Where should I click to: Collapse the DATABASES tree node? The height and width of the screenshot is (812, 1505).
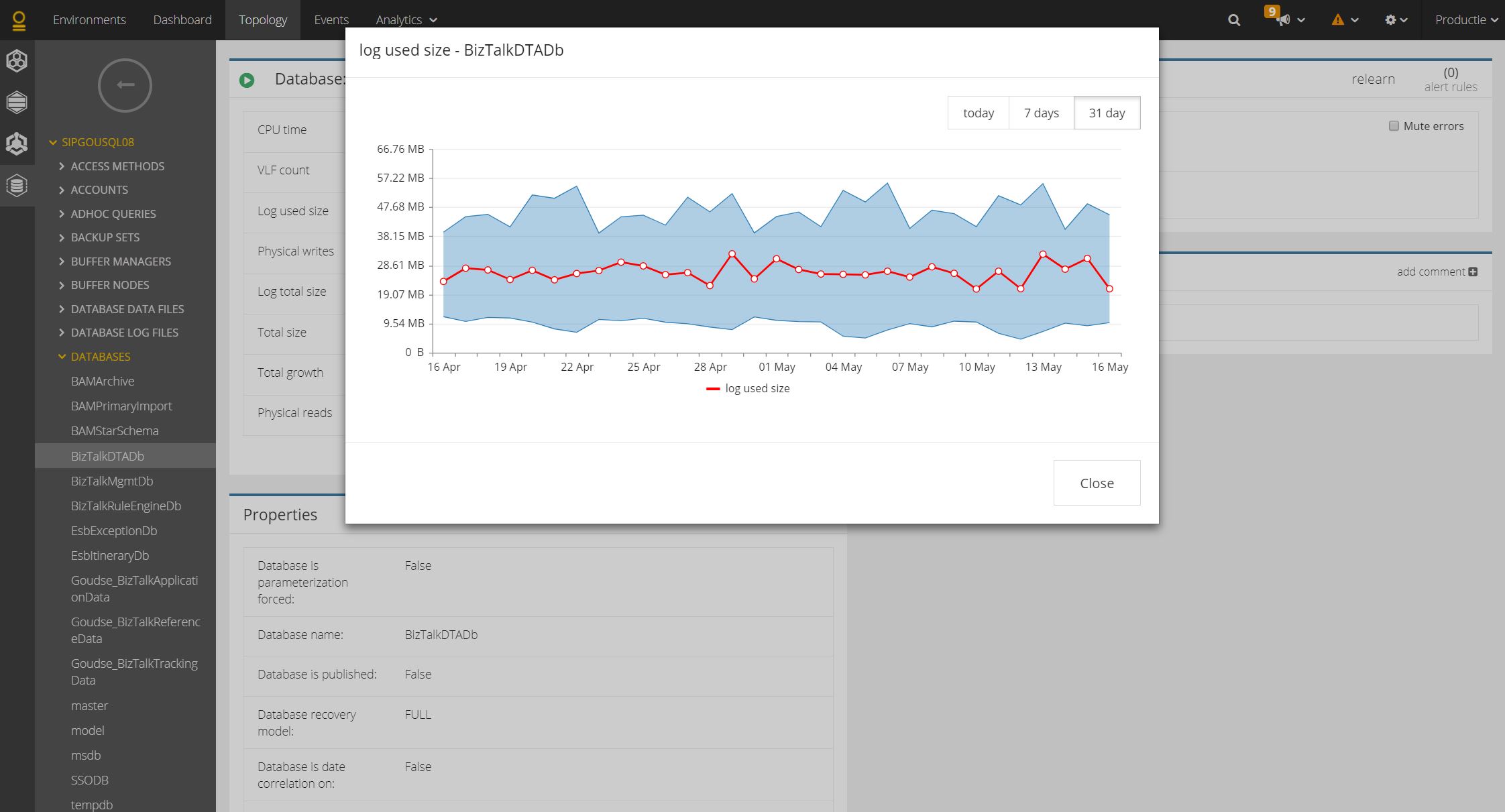coord(62,357)
